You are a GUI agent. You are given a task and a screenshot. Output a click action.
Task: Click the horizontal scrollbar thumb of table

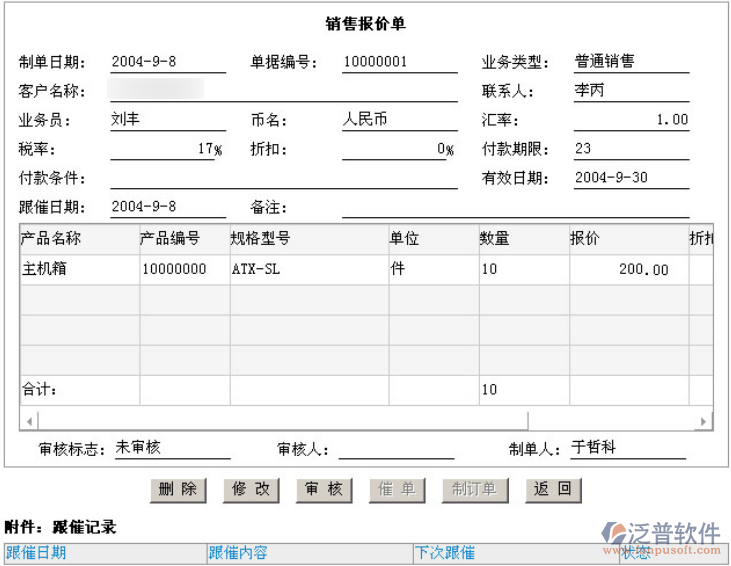(x=282, y=421)
